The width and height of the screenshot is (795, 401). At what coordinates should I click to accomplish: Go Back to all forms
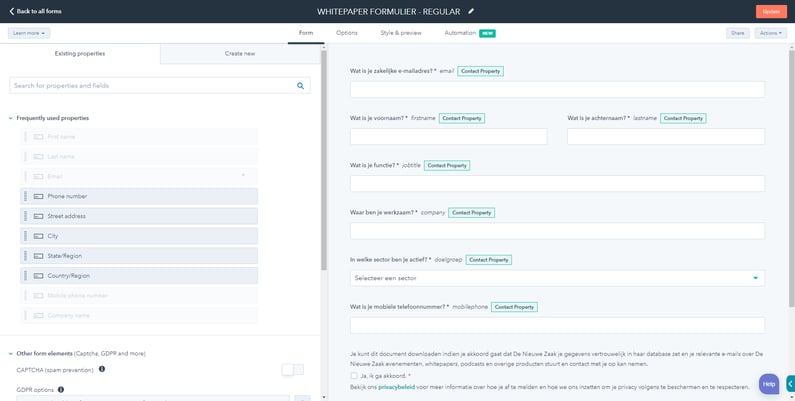tap(35, 11)
